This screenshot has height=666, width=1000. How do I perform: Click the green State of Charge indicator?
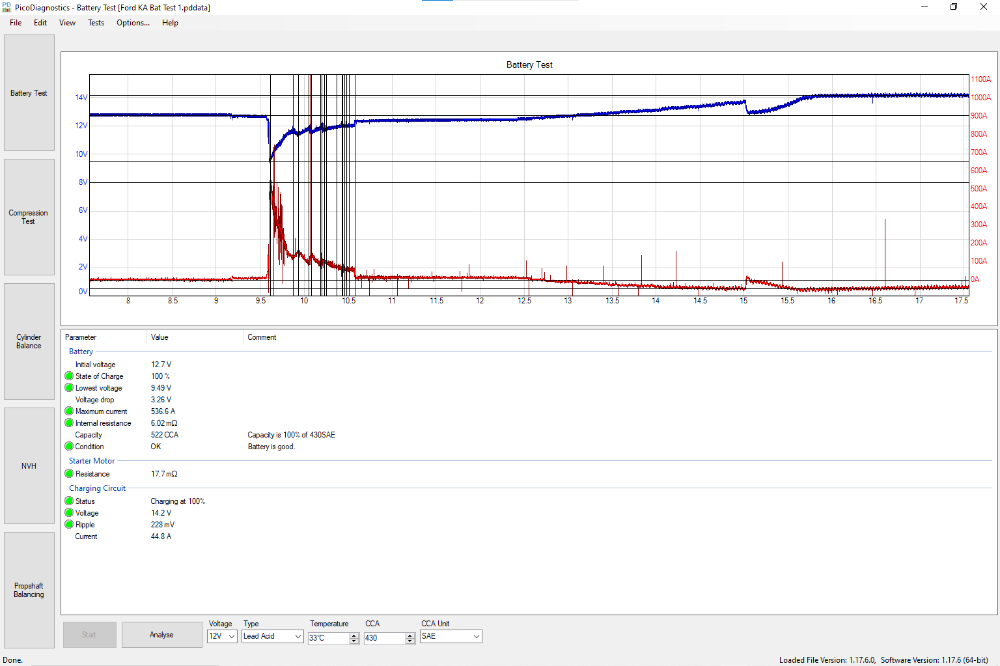[x=69, y=376]
